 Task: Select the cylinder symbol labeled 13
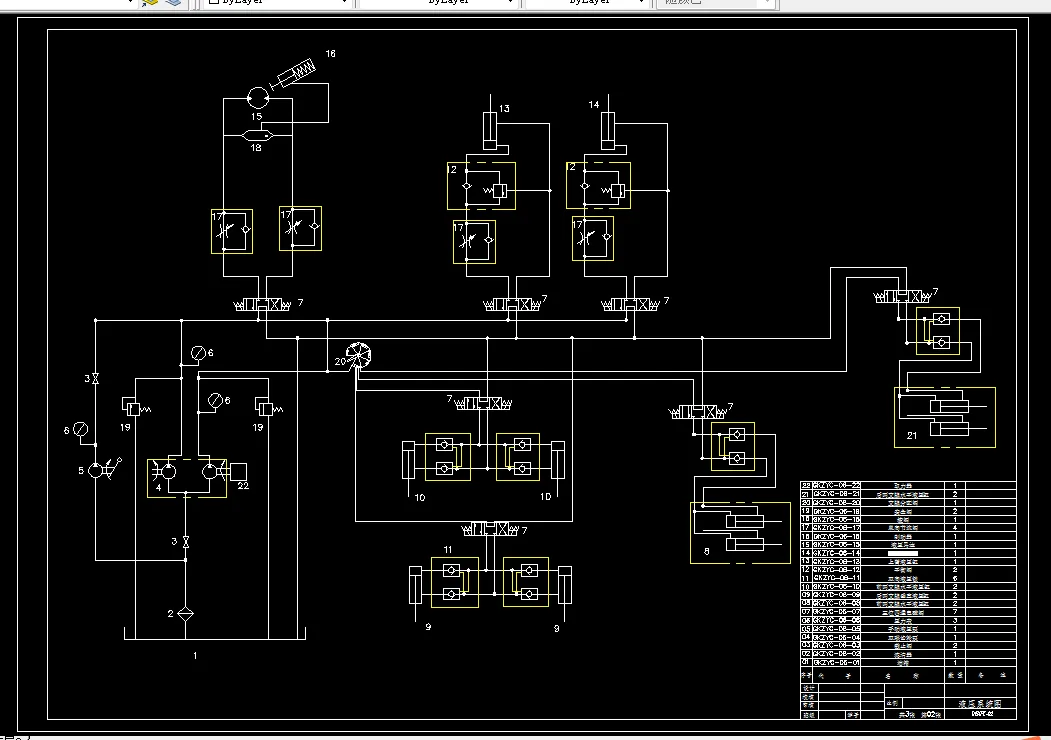coord(491,131)
